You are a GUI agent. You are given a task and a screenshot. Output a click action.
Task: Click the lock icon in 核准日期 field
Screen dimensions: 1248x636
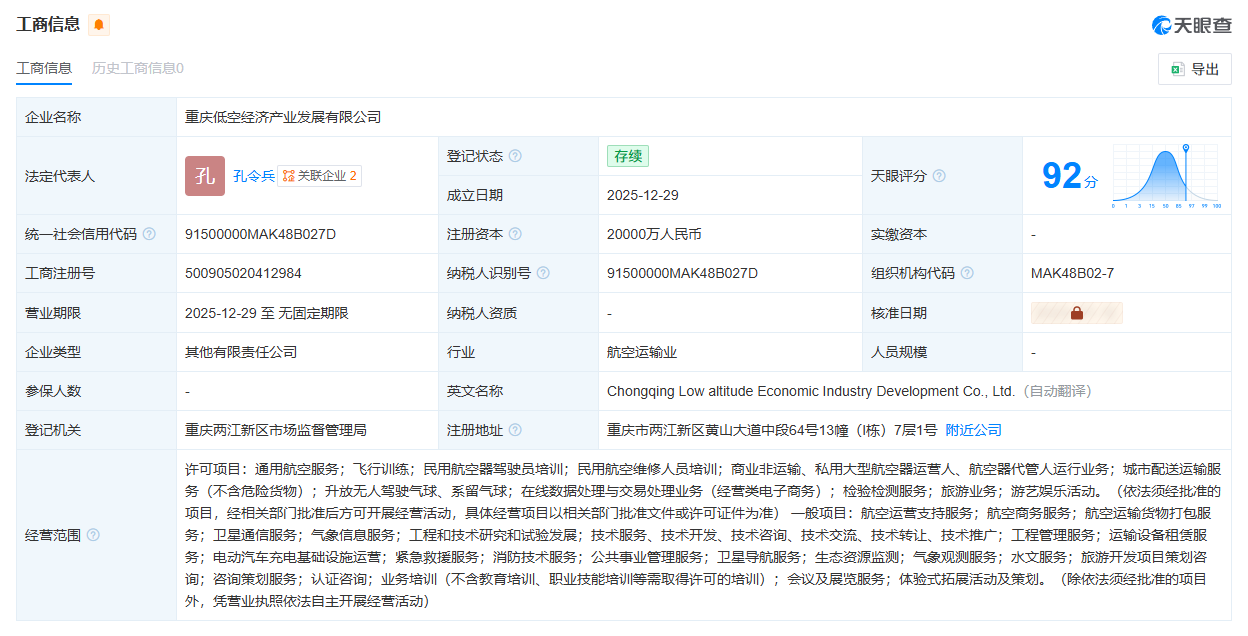click(x=1077, y=312)
